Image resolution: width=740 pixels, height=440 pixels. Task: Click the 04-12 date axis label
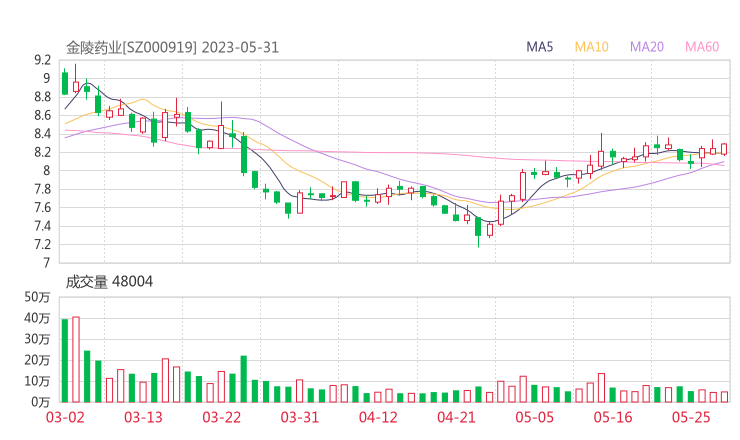[x=378, y=417]
